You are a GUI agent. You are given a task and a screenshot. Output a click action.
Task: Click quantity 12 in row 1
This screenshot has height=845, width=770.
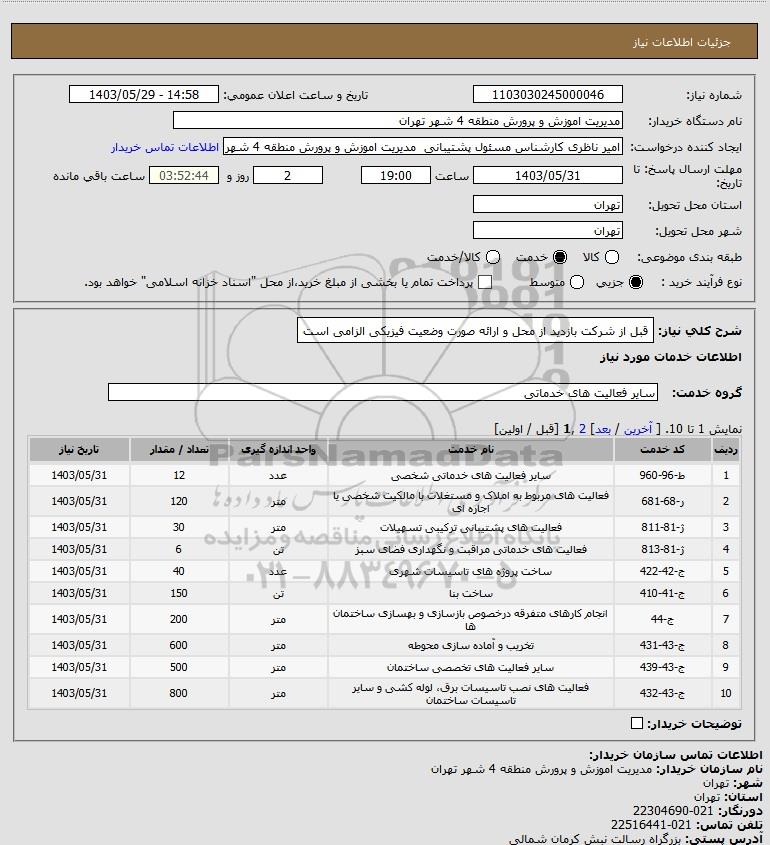(179, 475)
